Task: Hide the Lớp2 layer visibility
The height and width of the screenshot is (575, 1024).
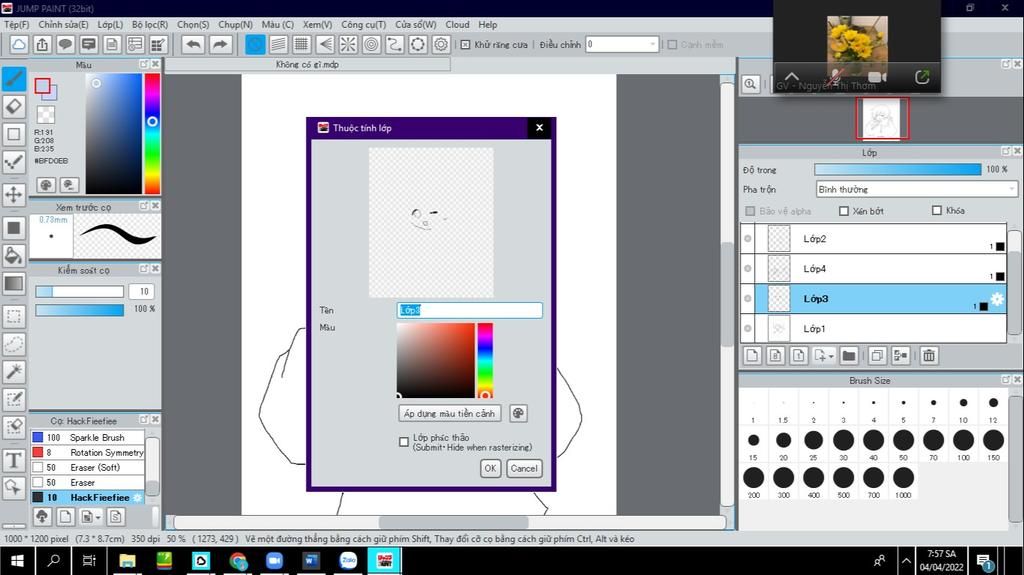Action: (747, 239)
